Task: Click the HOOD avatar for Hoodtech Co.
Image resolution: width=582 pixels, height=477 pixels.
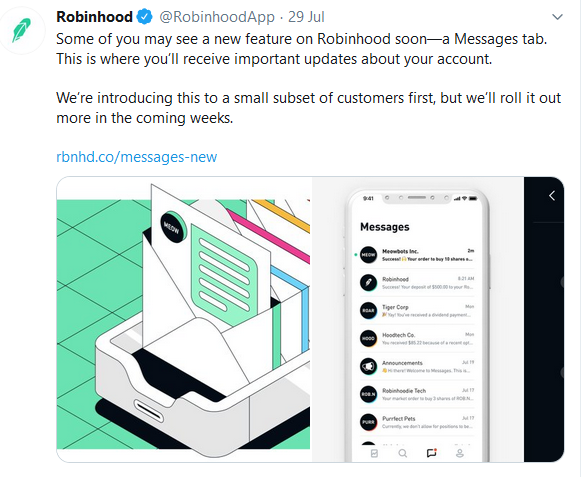Action: click(x=368, y=339)
